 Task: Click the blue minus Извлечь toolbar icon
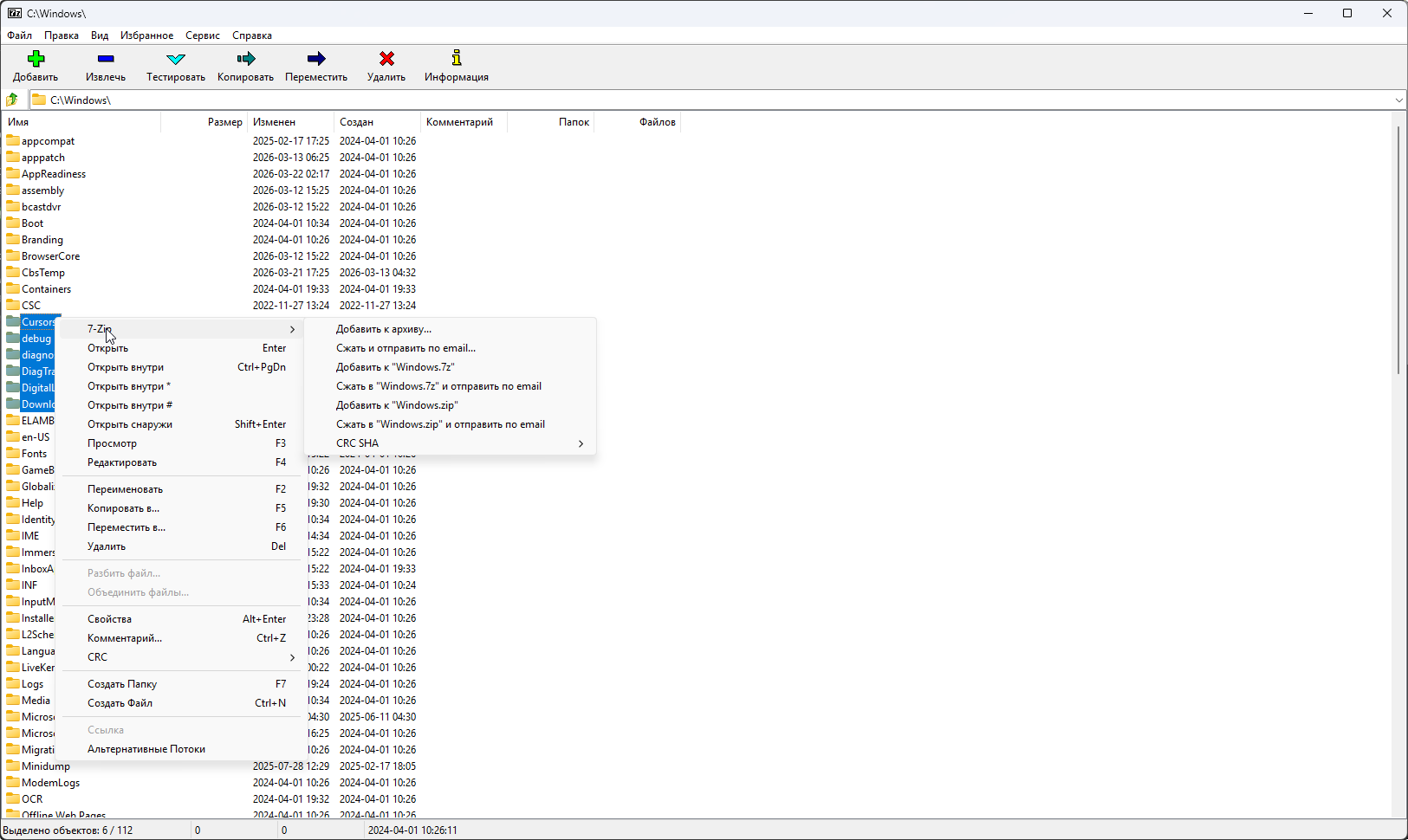click(x=106, y=59)
